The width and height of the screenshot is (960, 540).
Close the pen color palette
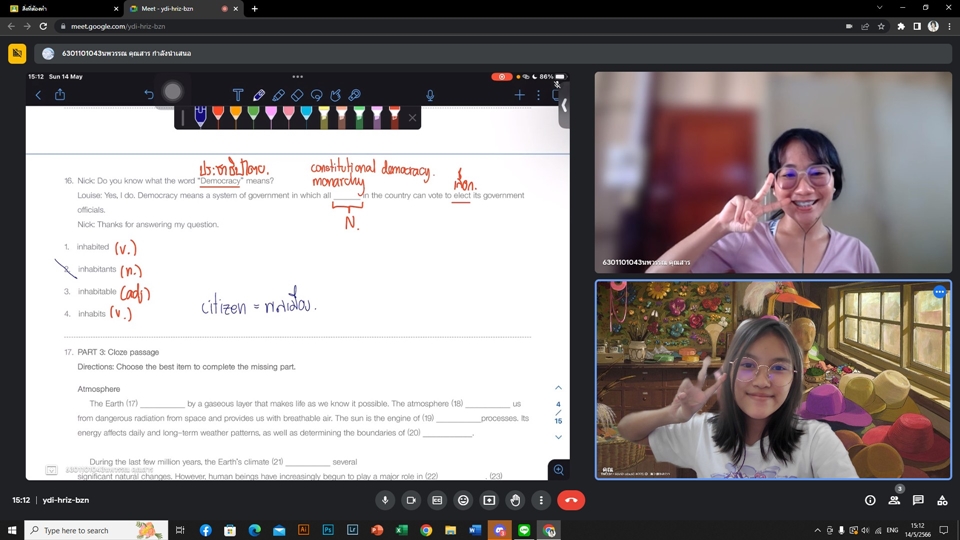coord(412,118)
